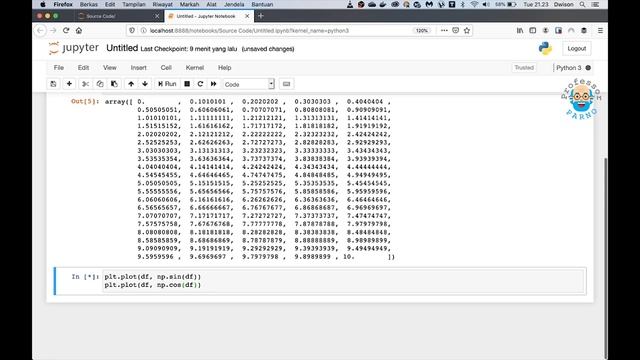Save and checkpoint the notebook

coord(53,84)
